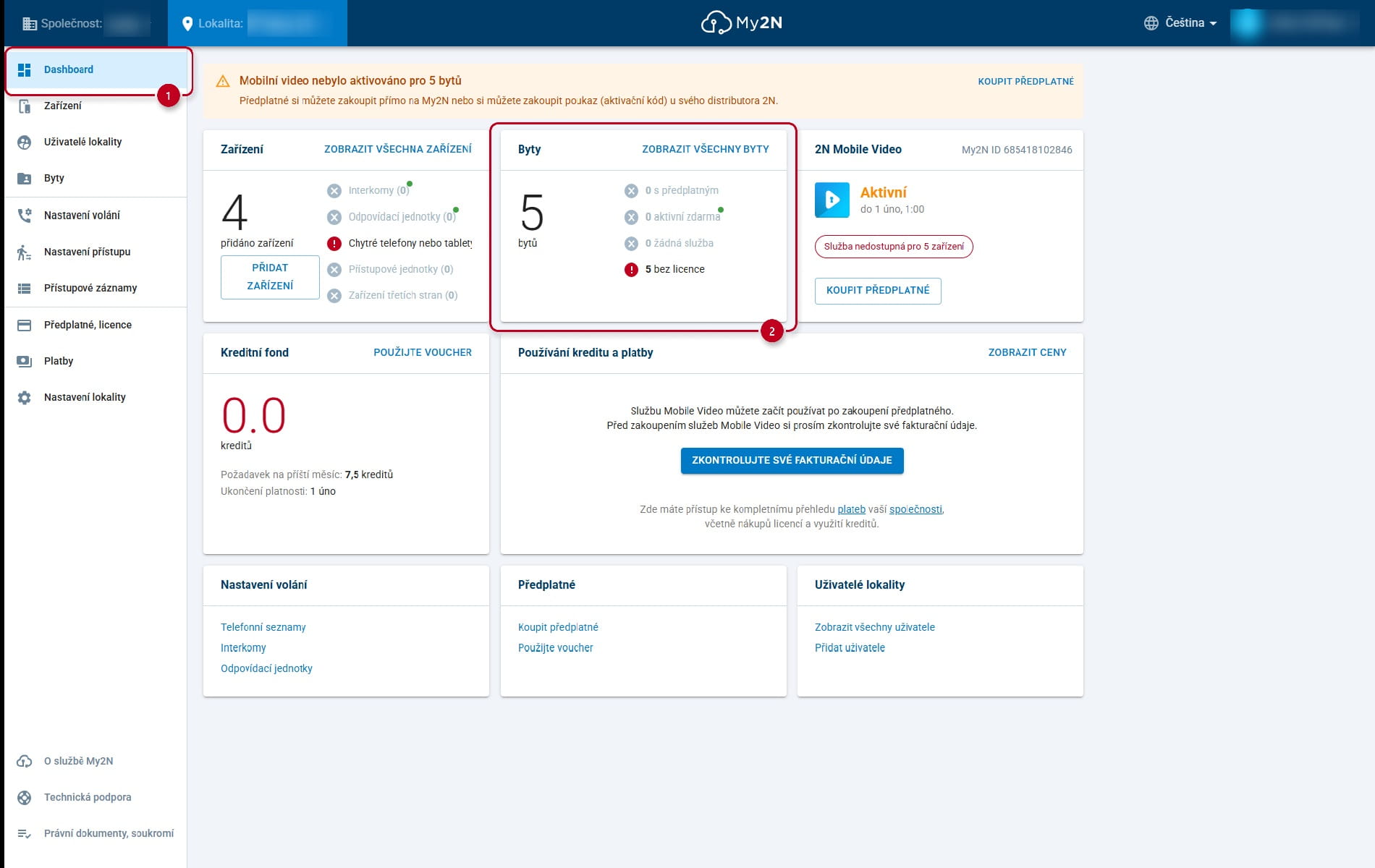This screenshot has height=868, width=1375.
Task: Click the plateb hyperlink
Action: (x=851, y=510)
